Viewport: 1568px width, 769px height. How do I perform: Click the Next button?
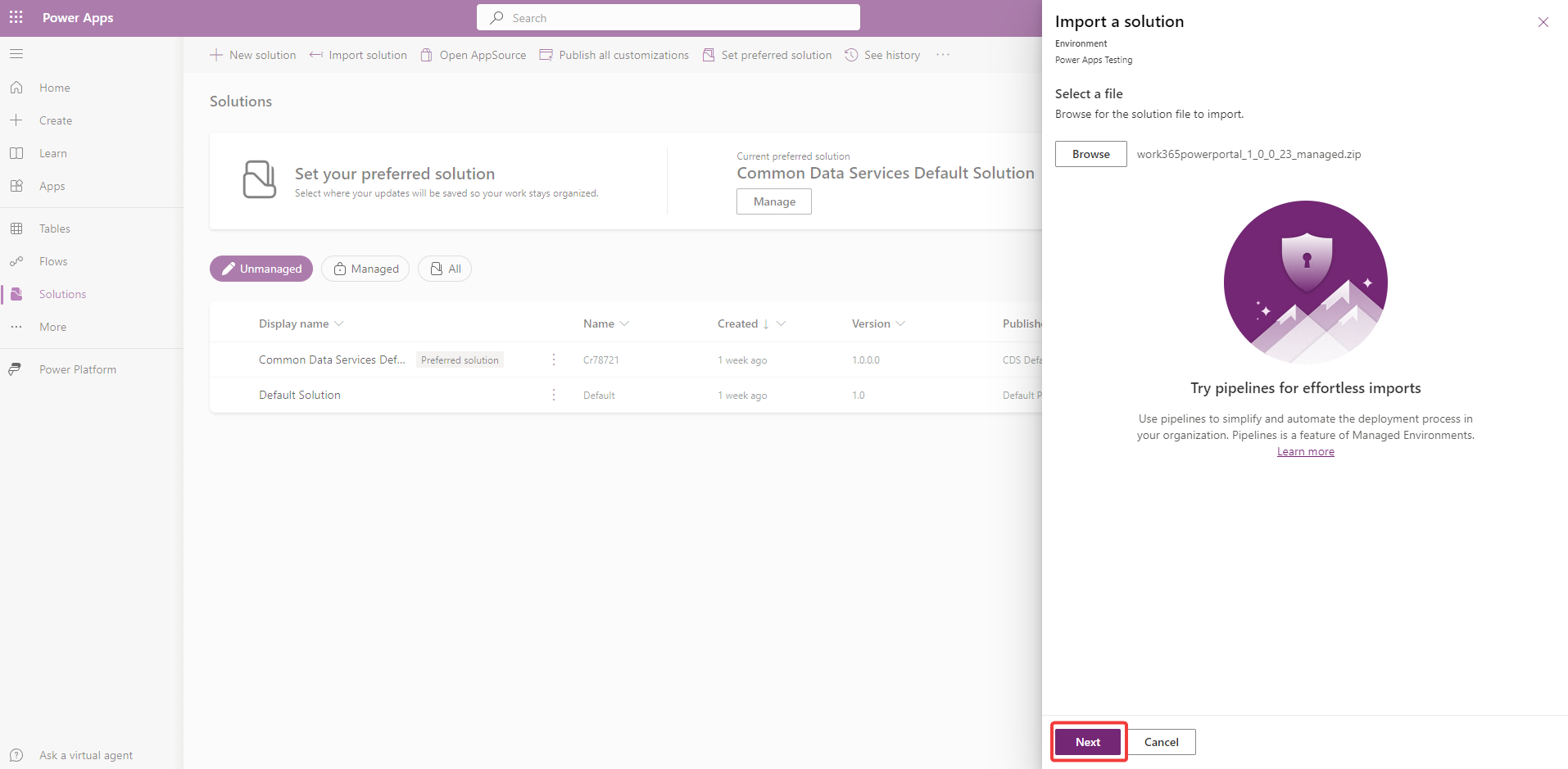[1088, 742]
